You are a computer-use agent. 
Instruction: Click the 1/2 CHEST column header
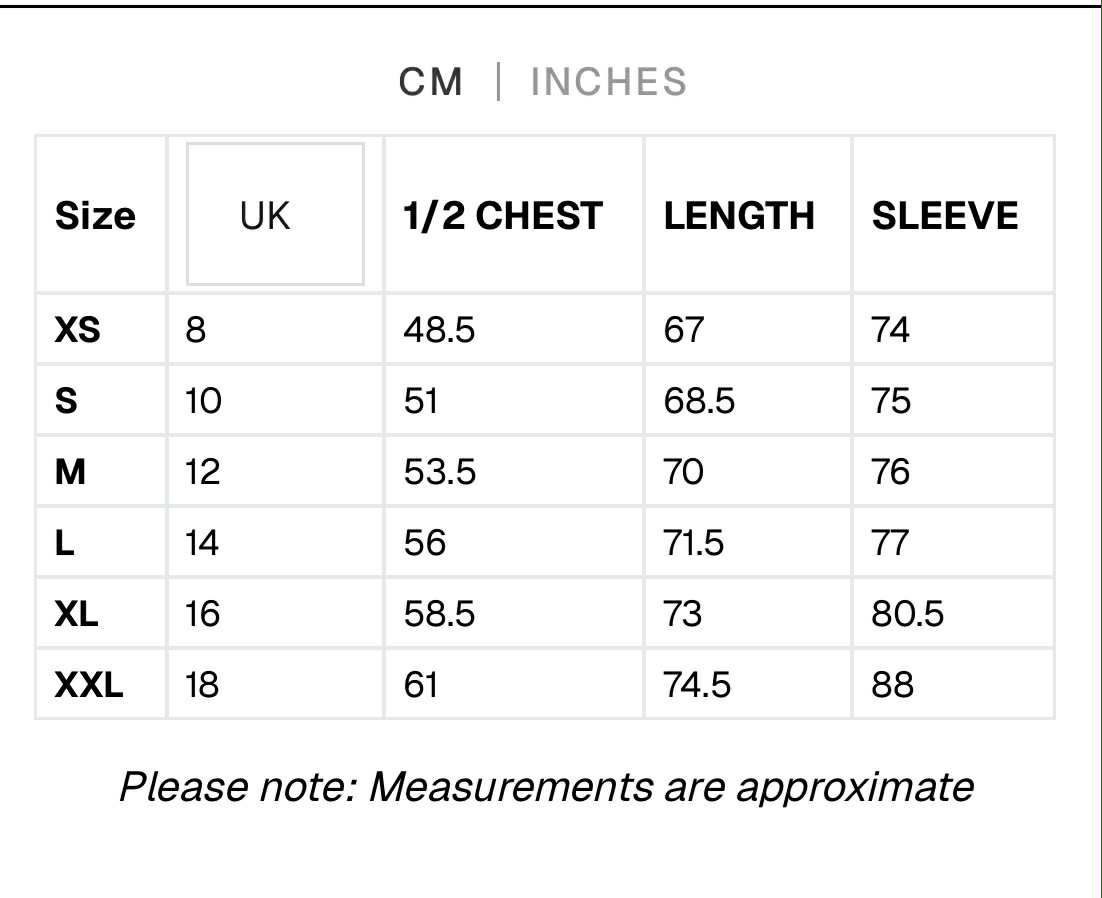pos(503,216)
